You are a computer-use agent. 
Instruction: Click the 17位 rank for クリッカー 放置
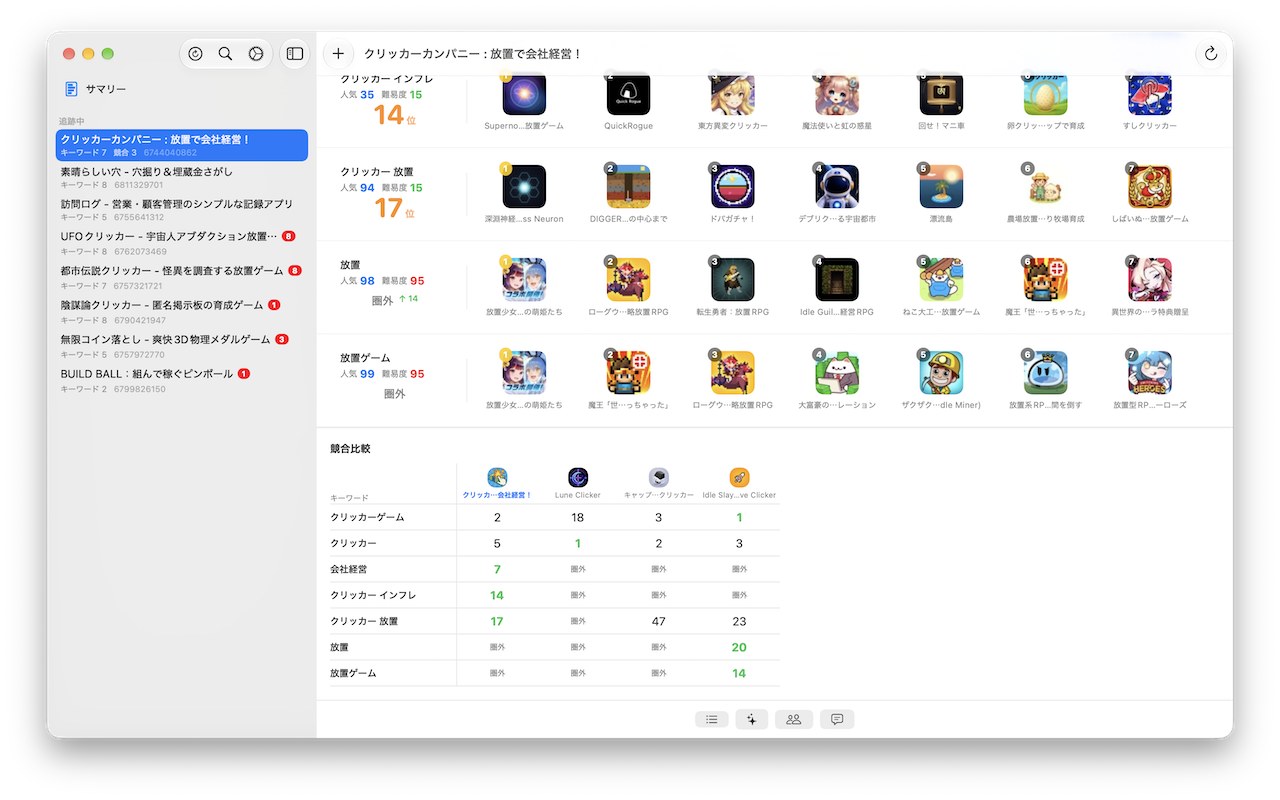[394, 208]
